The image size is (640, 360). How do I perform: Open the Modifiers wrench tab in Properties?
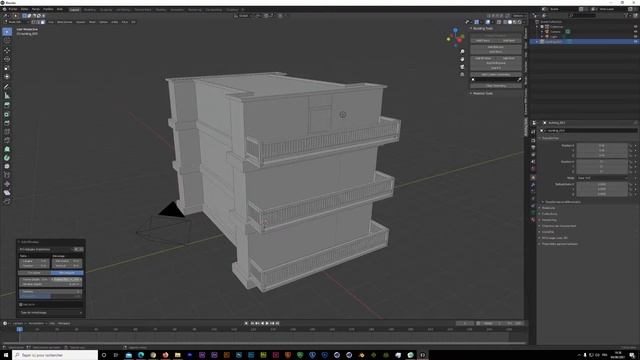coord(533,184)
